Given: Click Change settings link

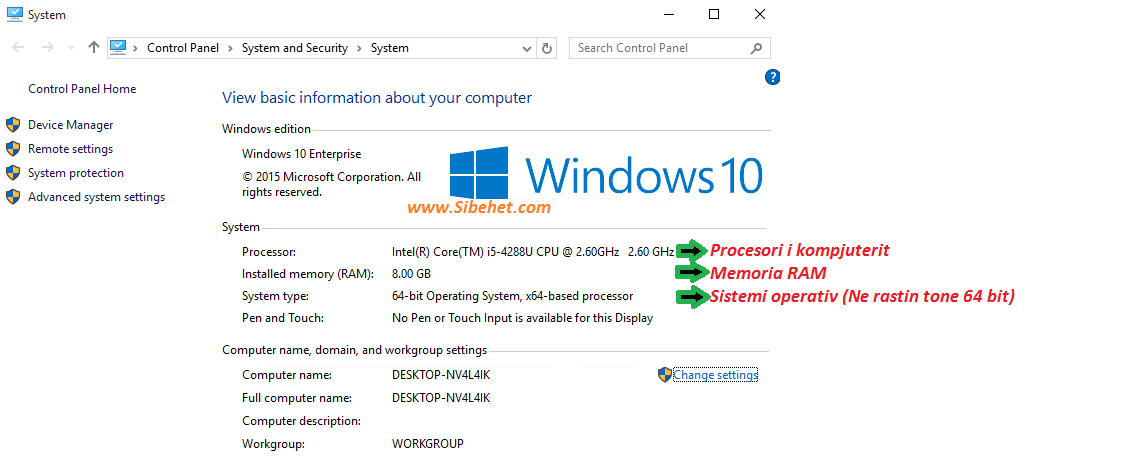Looking at the screenshot, I should [x=715, y=375].
